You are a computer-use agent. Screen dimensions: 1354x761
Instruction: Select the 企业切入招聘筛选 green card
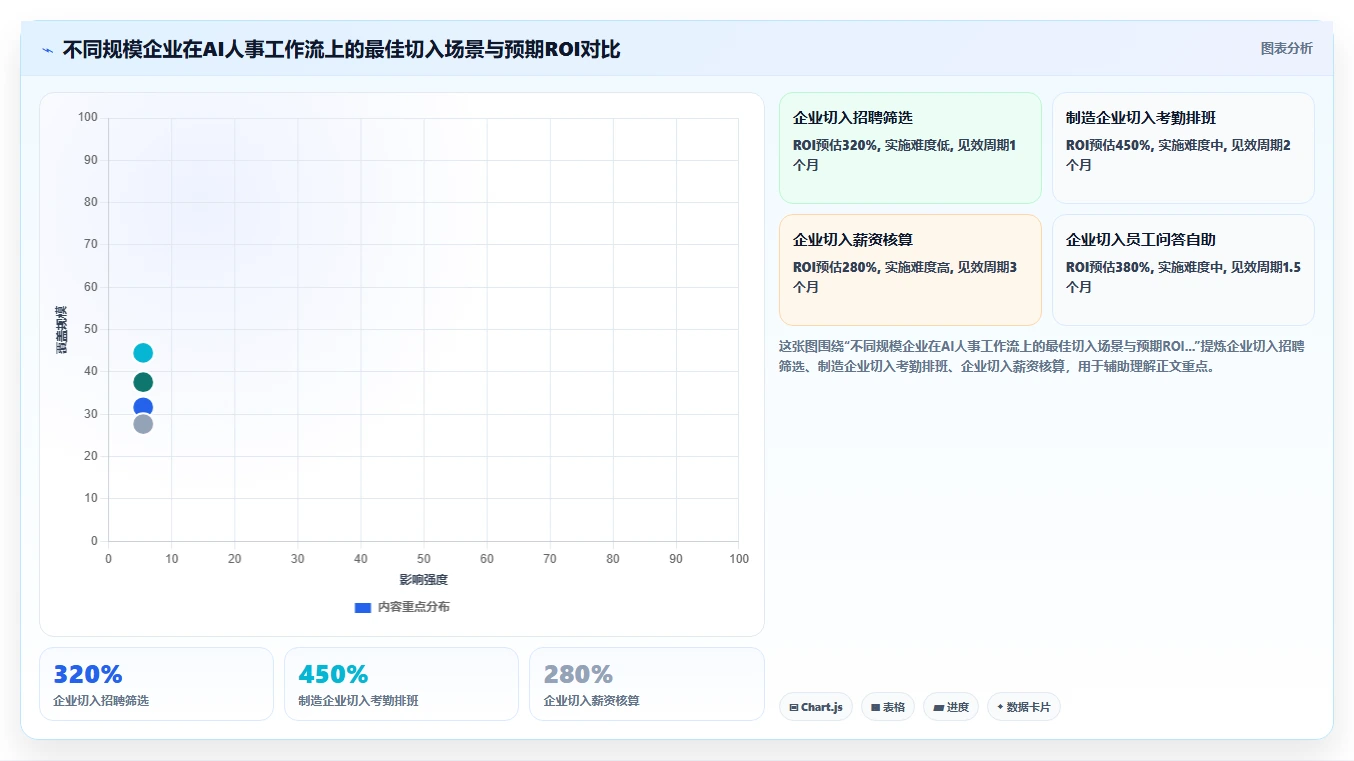[910, 148]
